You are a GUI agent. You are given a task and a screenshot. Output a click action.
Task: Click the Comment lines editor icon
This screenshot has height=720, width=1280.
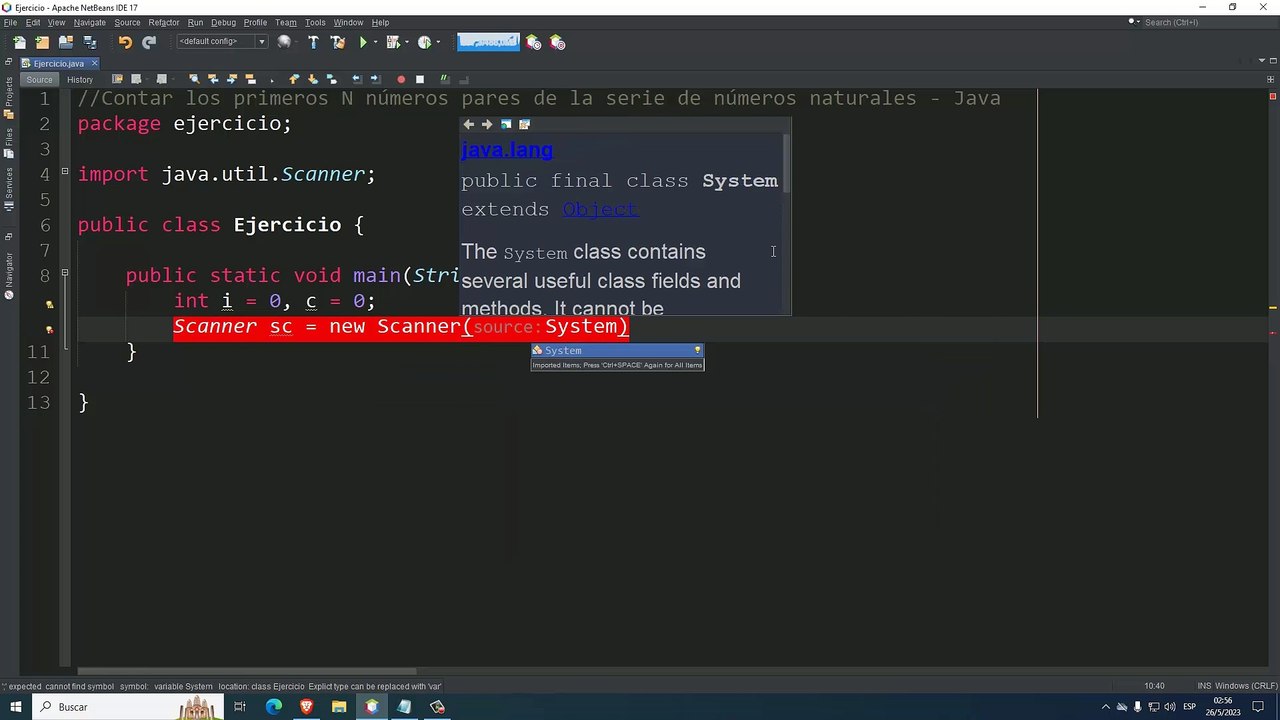[445, 79]
